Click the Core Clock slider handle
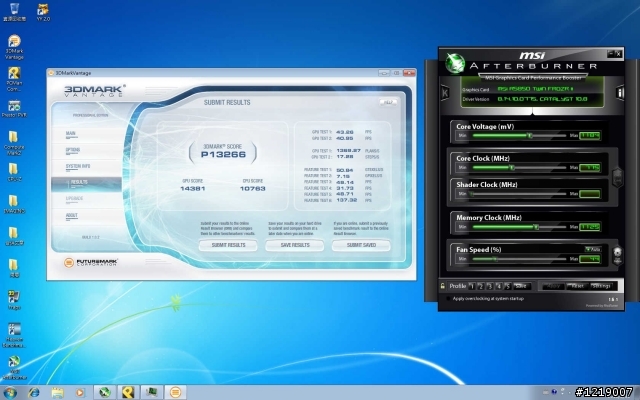 click(512, 167)
